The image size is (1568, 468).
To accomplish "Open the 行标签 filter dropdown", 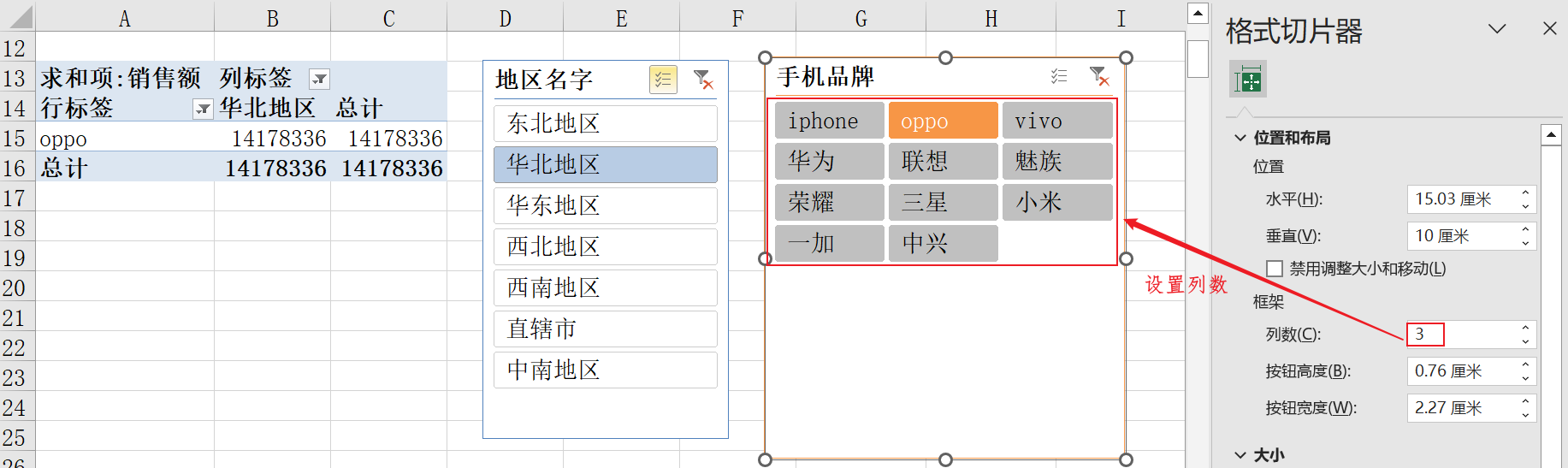I will point(203,109).
